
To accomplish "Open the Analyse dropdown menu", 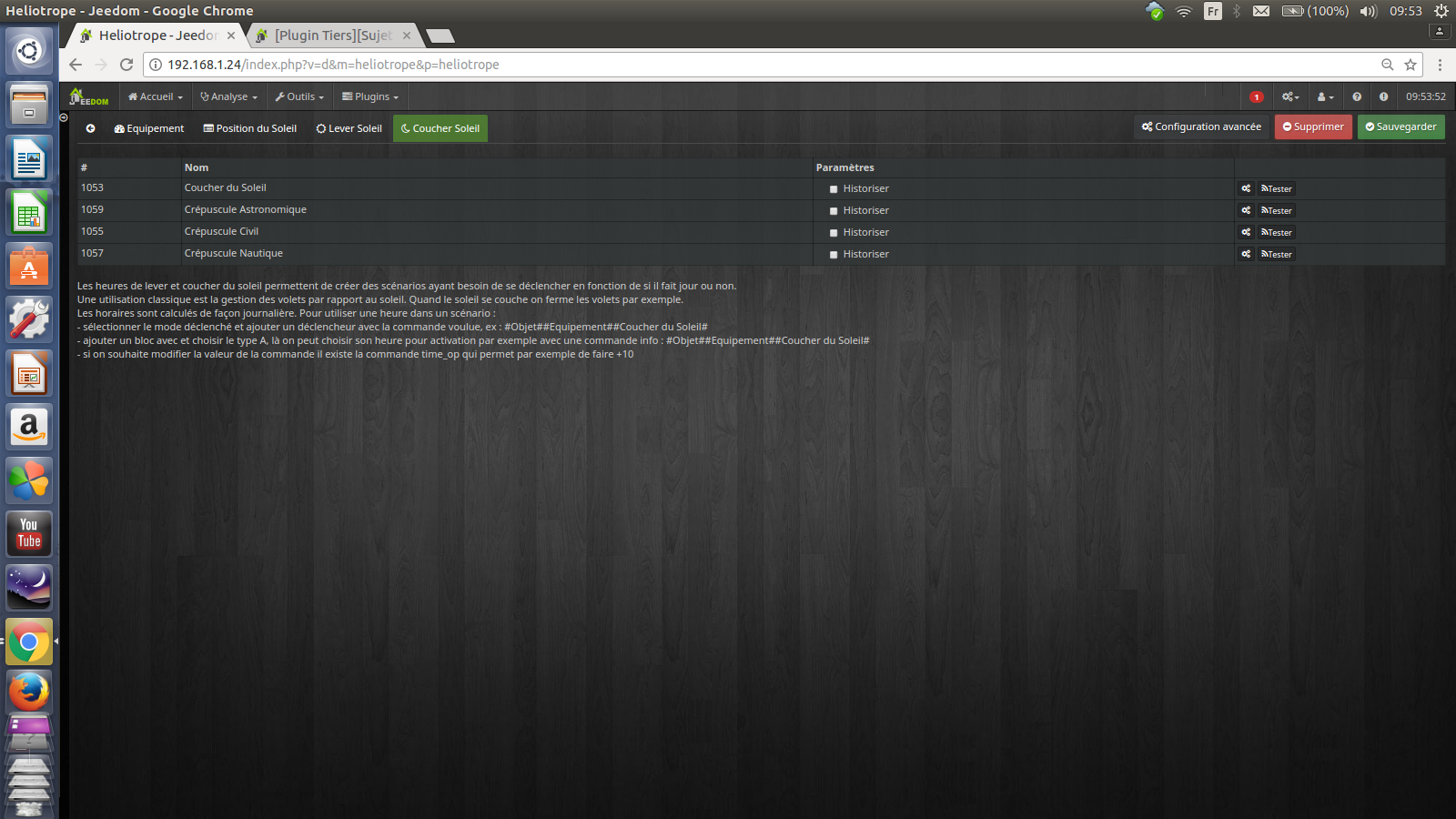I will pos(228,96).
